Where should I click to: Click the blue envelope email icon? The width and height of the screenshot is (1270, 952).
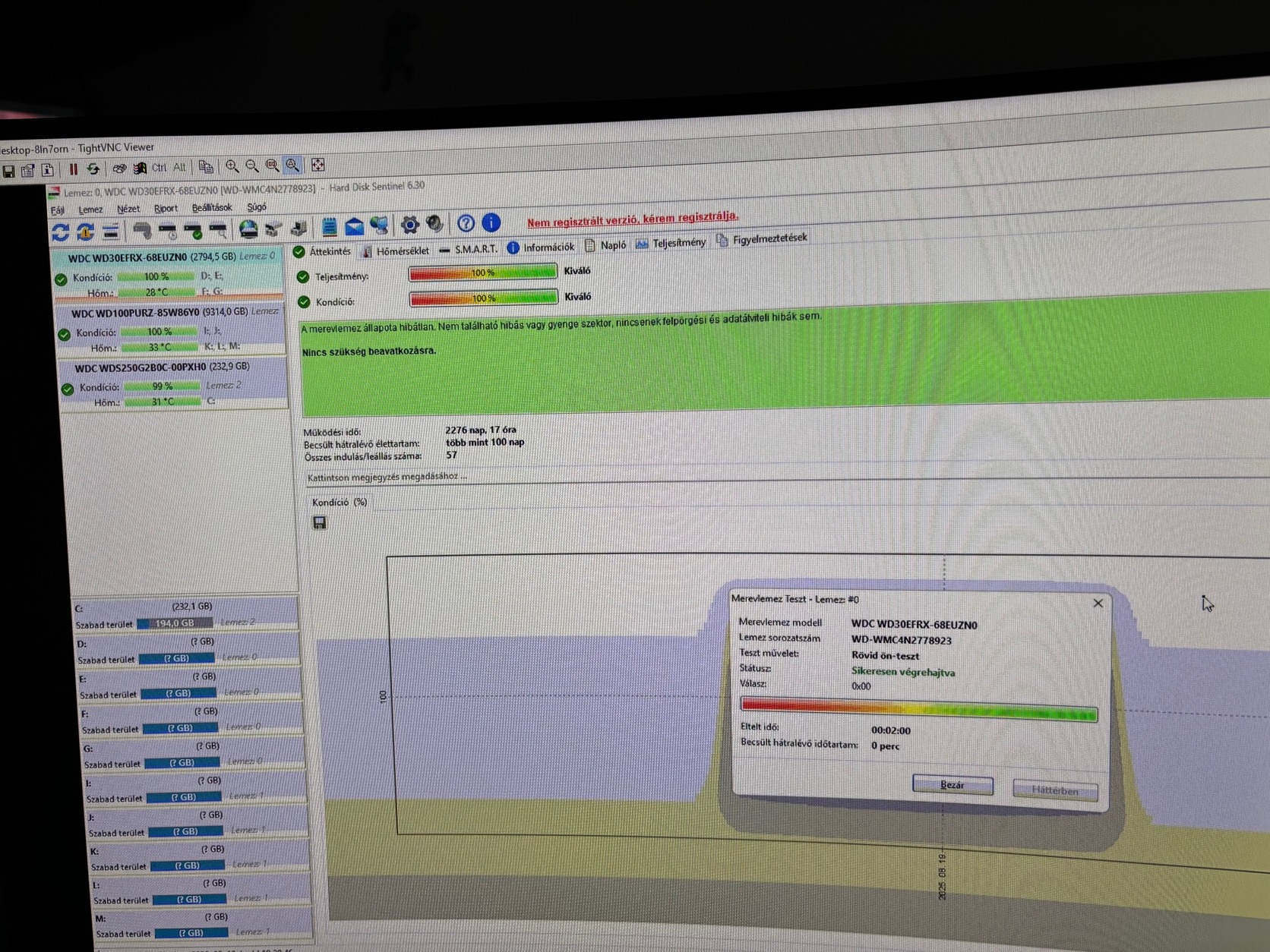point(354,225)
